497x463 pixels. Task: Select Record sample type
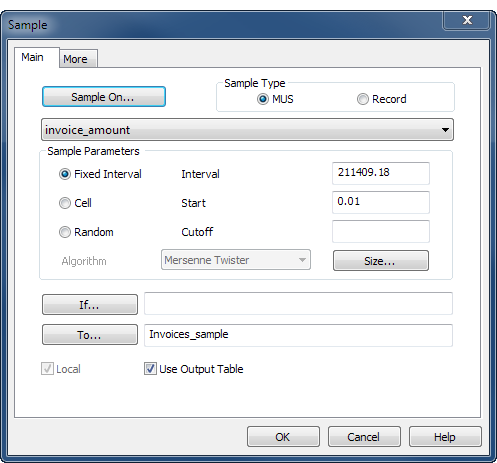coord(363,99)
